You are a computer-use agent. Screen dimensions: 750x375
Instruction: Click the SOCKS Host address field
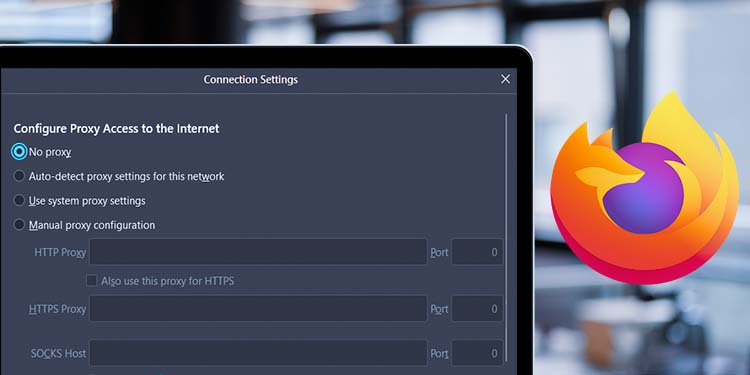coord(258,353)
